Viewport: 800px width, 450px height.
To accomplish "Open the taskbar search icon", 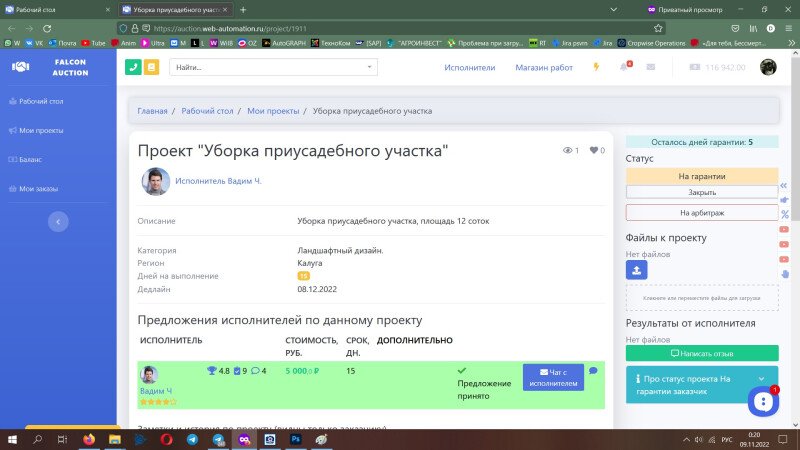I will [37, 439].
